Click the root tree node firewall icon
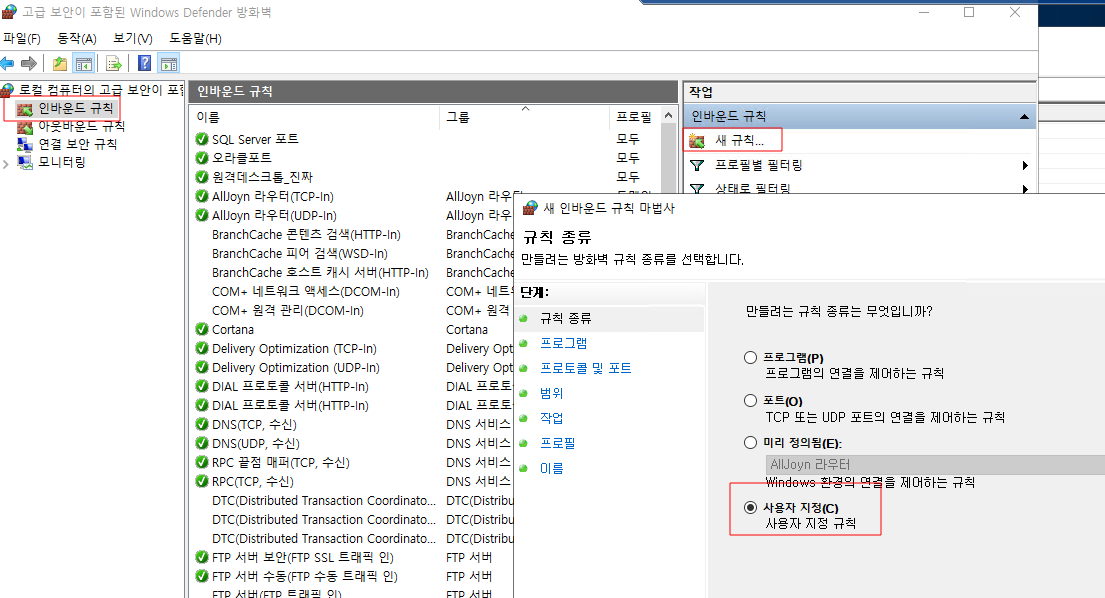Screen dimensions: 1105x598 [x=7, y=89]
